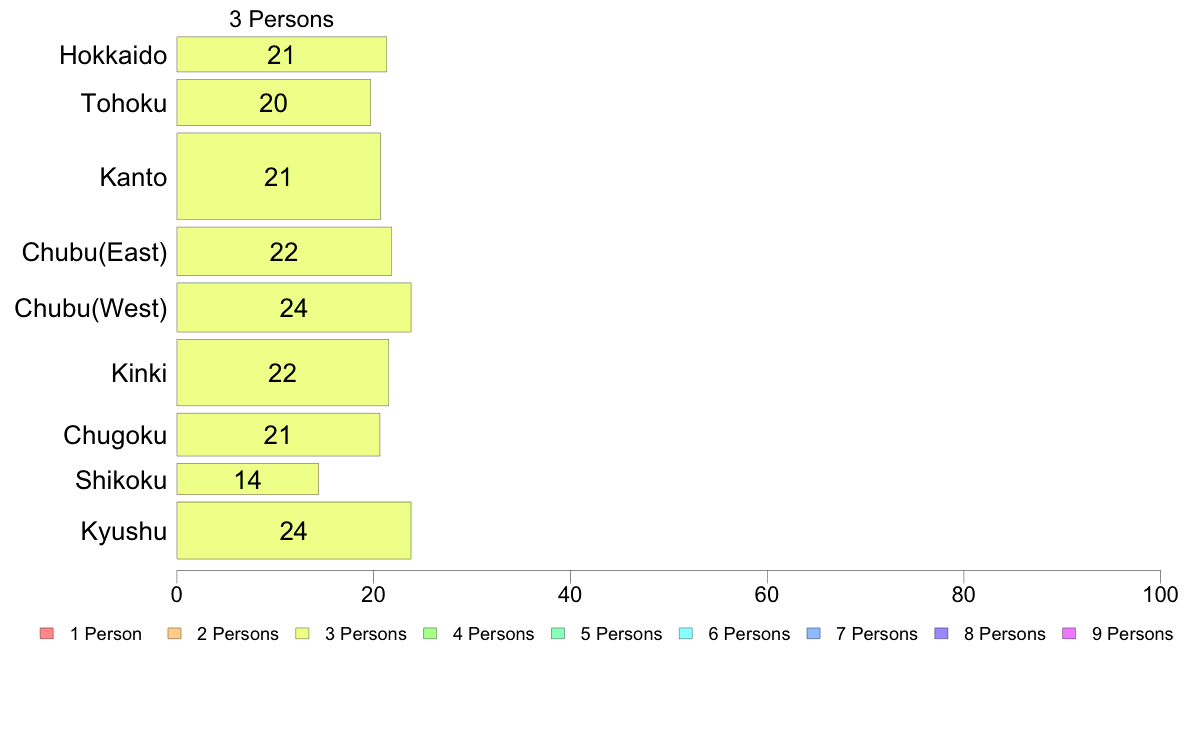
Task: Click the Chugoku row label
Action: 115,435
